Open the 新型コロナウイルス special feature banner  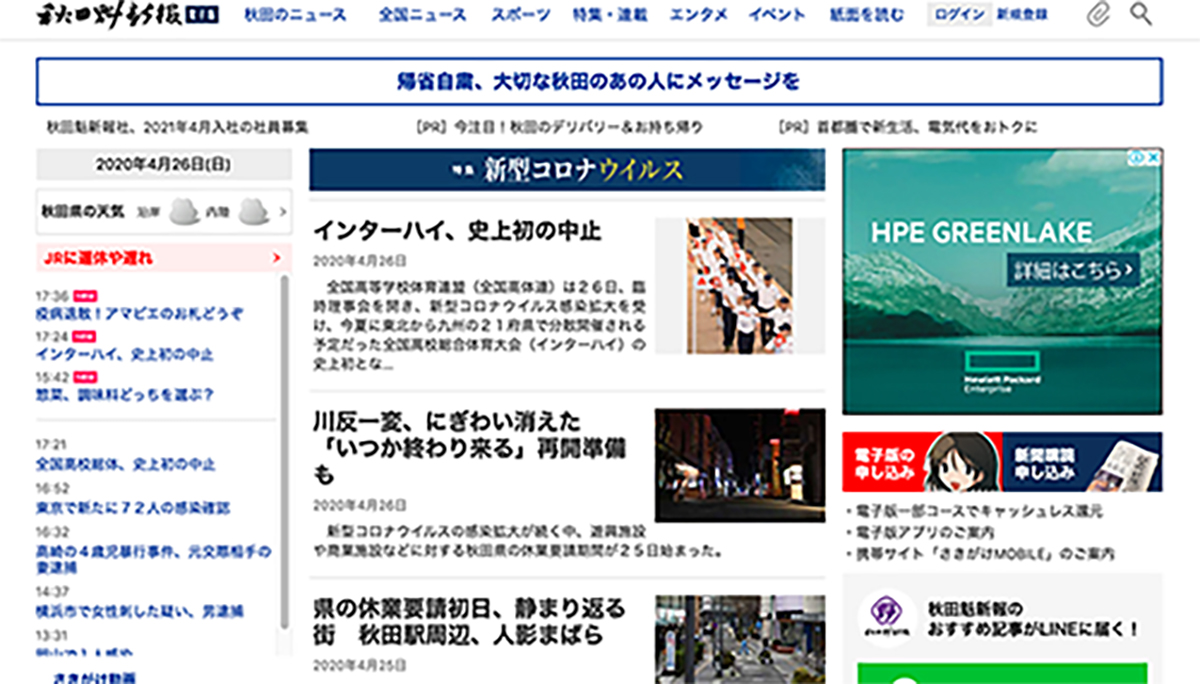click(567, 170)
